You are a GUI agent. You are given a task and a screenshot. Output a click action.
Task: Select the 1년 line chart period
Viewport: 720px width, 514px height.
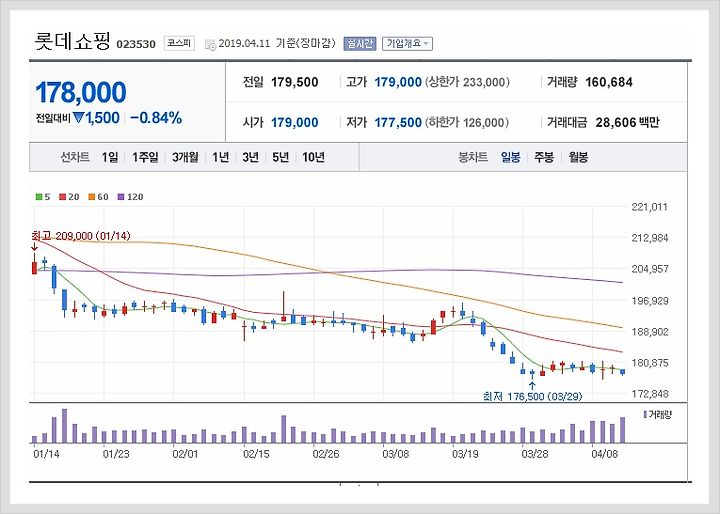click(x=220, y=157)
